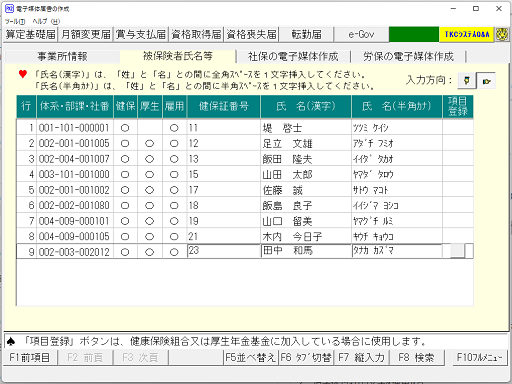This screenshot has height=384, width=512.
Task: Select kana cell ﾔﾏｸﾞﾁ ﾙﾐ
Action: (397, 221)
